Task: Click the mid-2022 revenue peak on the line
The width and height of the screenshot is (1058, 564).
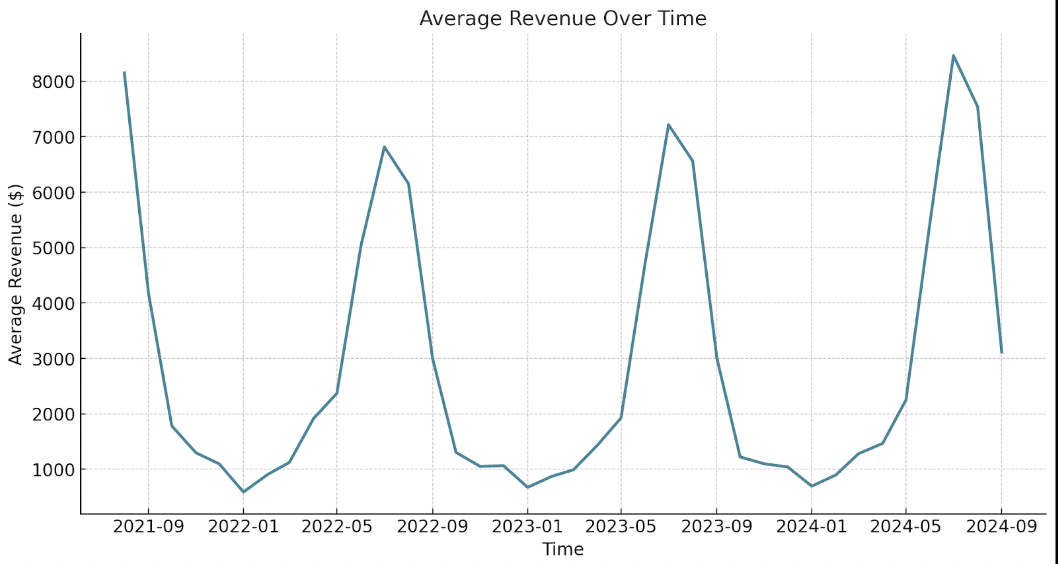Action: [384, 147]
